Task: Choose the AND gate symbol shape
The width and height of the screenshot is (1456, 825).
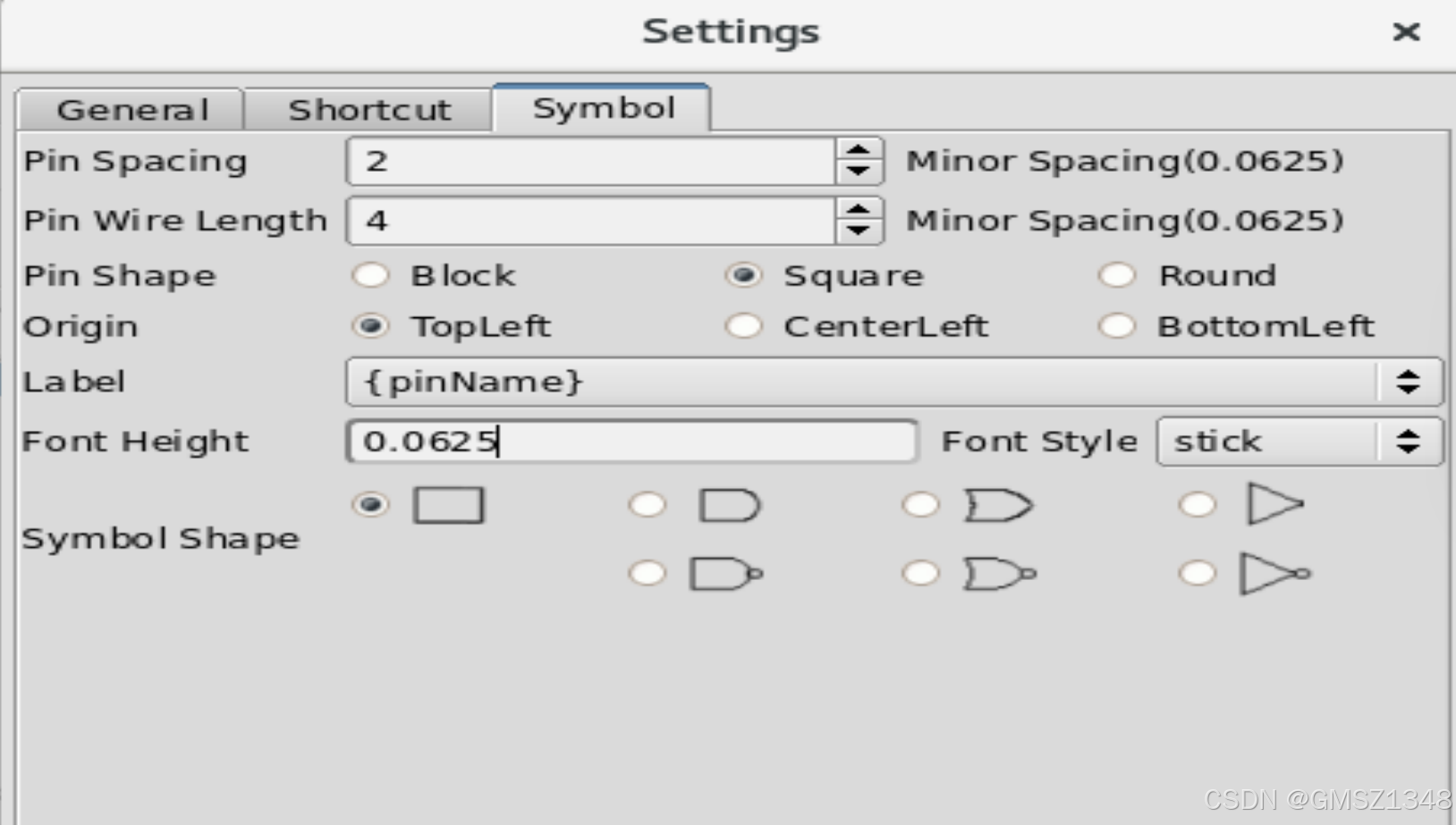Action: (x=648, y=505)
